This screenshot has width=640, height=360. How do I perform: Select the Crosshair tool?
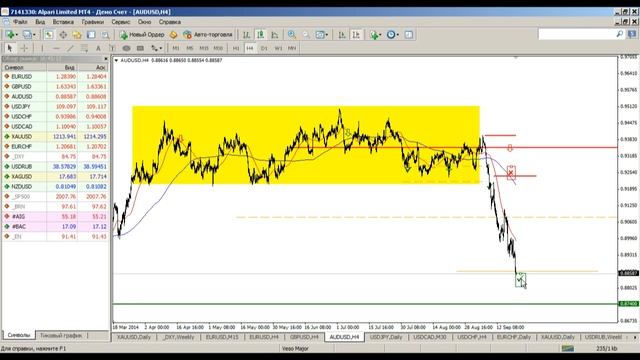[24, 48]
